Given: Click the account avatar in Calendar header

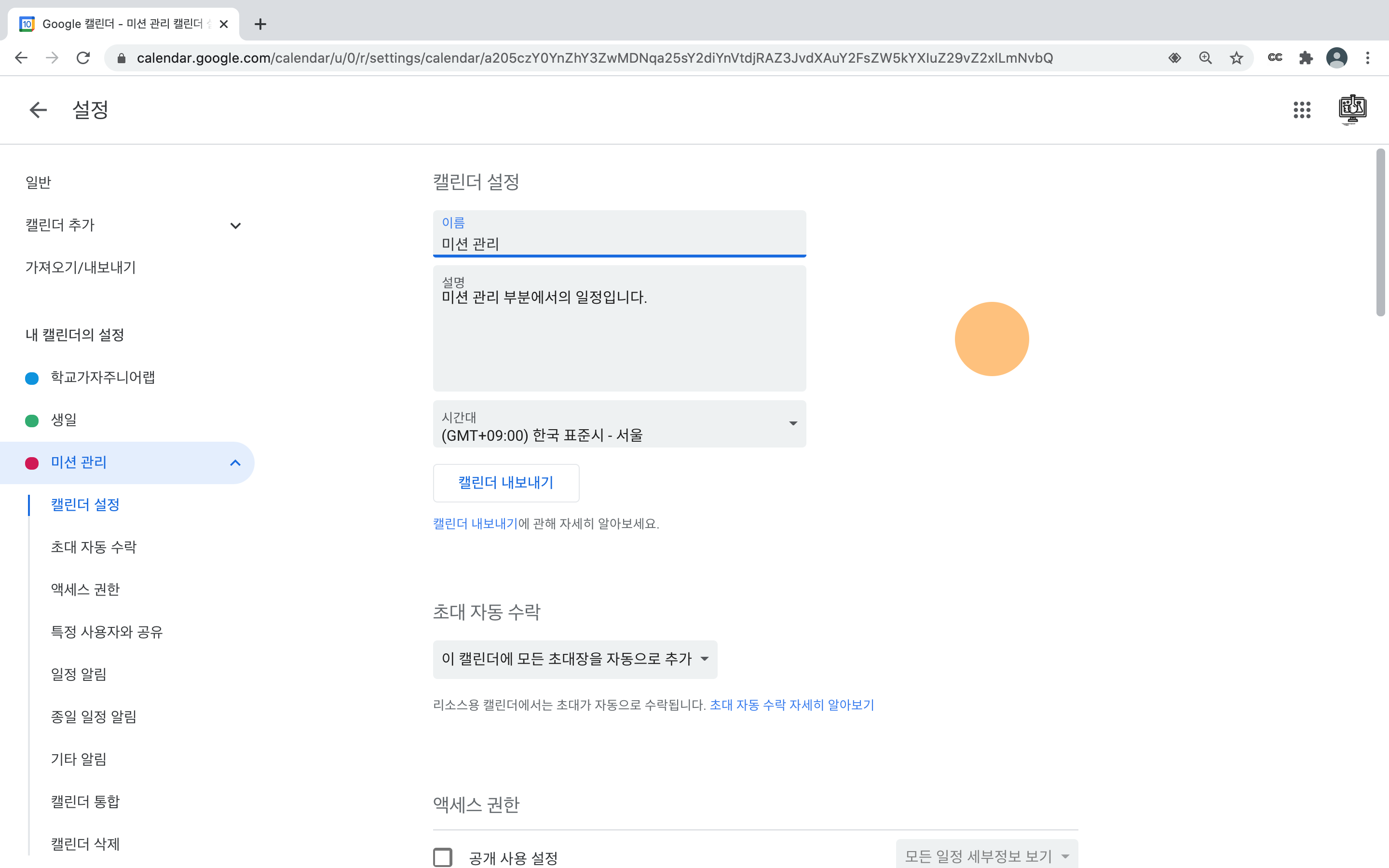Looking at the screenshot, I should (1352, 109).
